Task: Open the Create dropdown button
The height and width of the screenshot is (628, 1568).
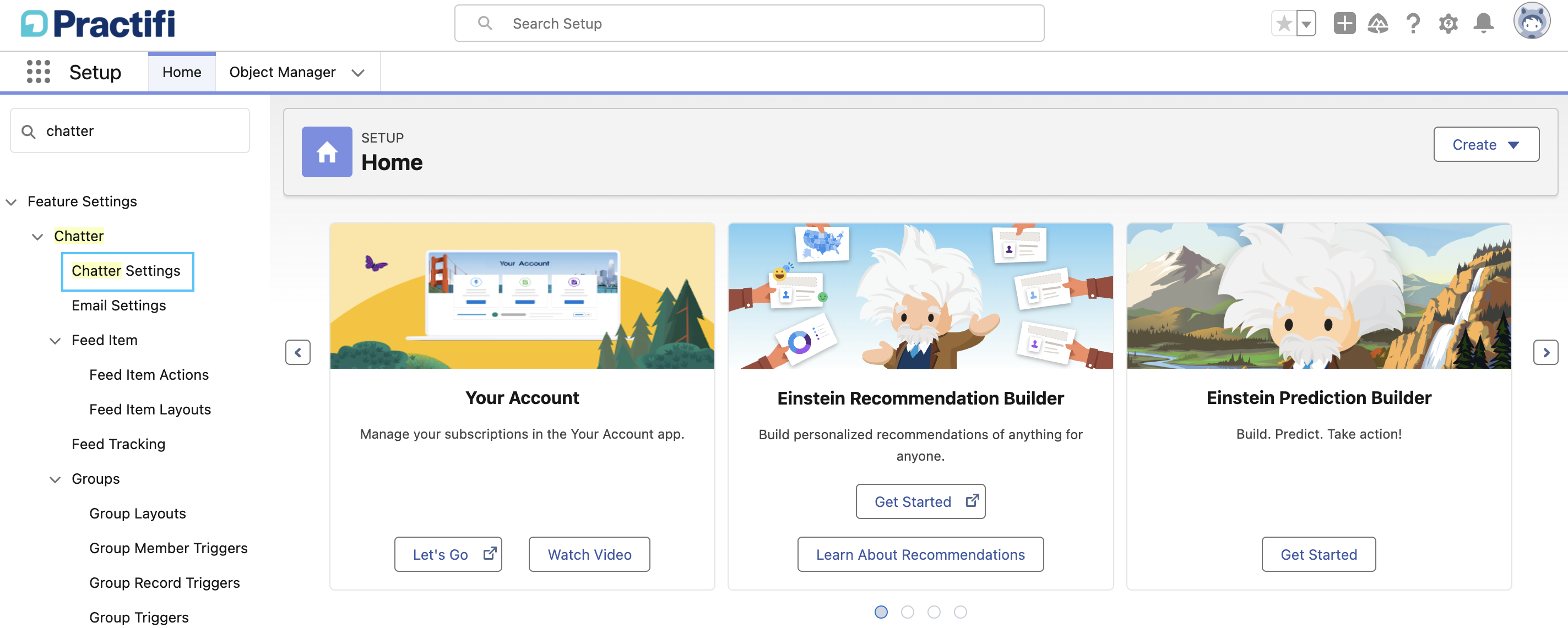Action: coord(1485,145)
